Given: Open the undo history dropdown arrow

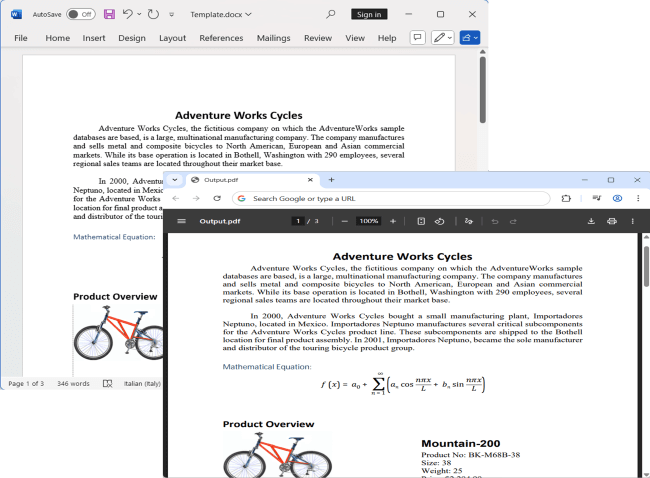Looking at the screenshot, I should [139, 14].
